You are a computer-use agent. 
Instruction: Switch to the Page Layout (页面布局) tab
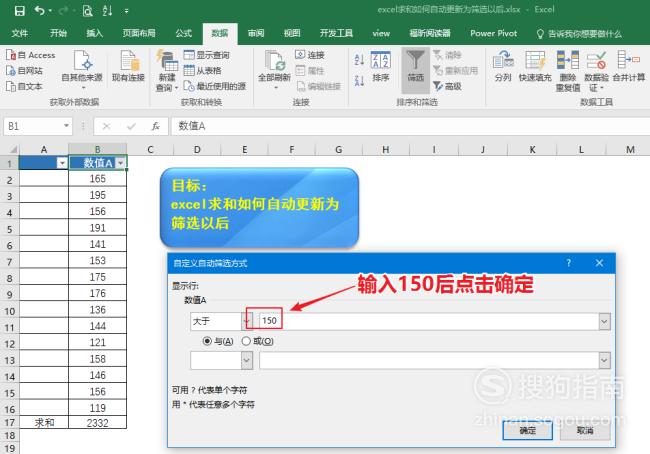pyautogui.click(x=139, y=33)
